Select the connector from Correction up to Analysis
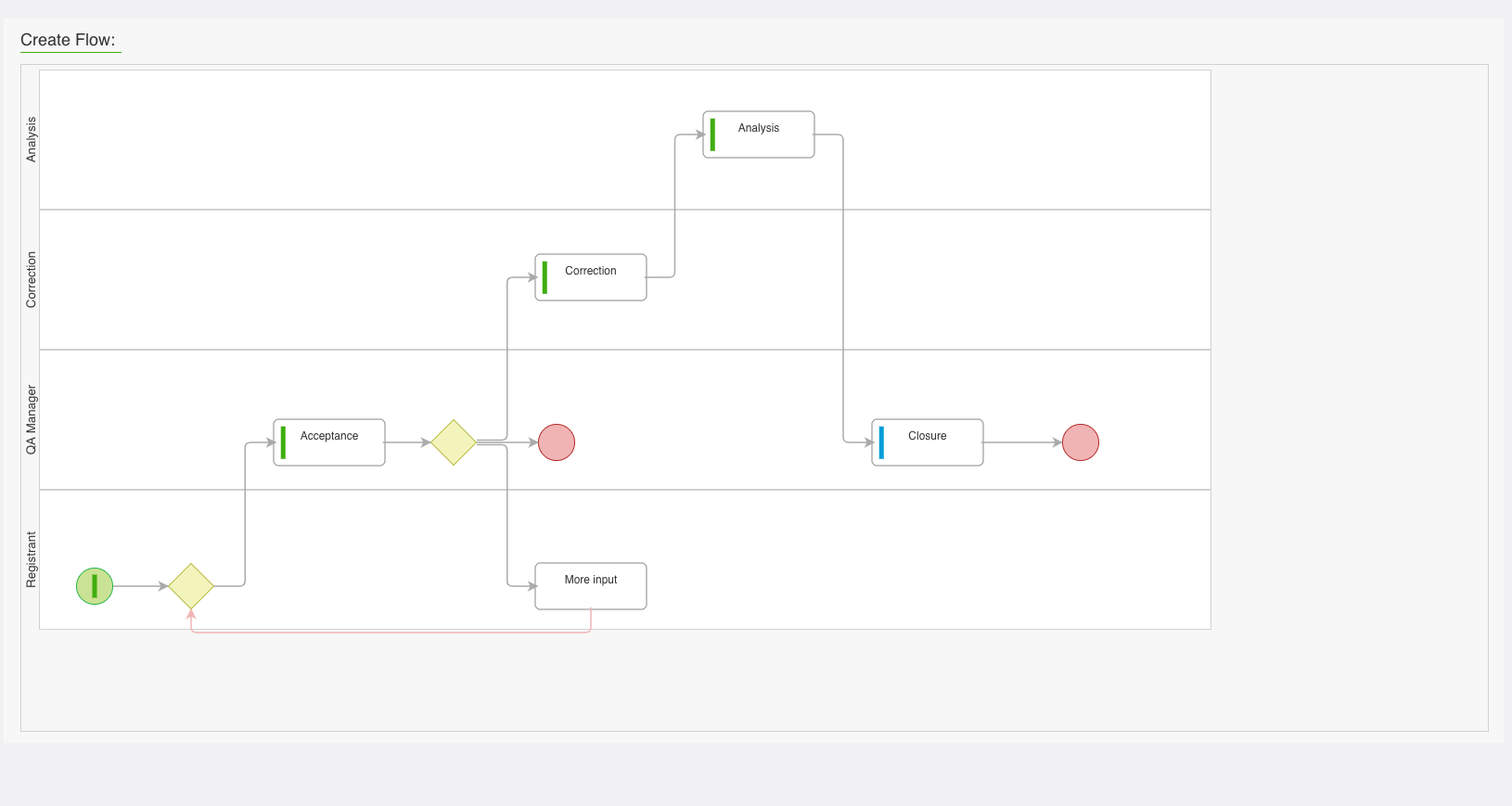 tap(674, 204)
